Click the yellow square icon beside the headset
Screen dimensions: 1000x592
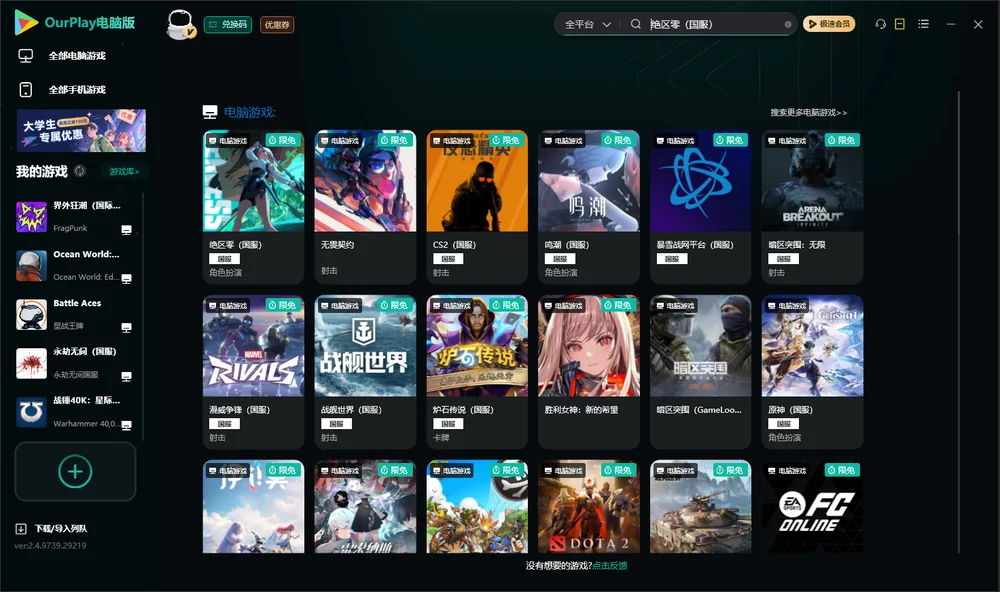tap(900, 24)
